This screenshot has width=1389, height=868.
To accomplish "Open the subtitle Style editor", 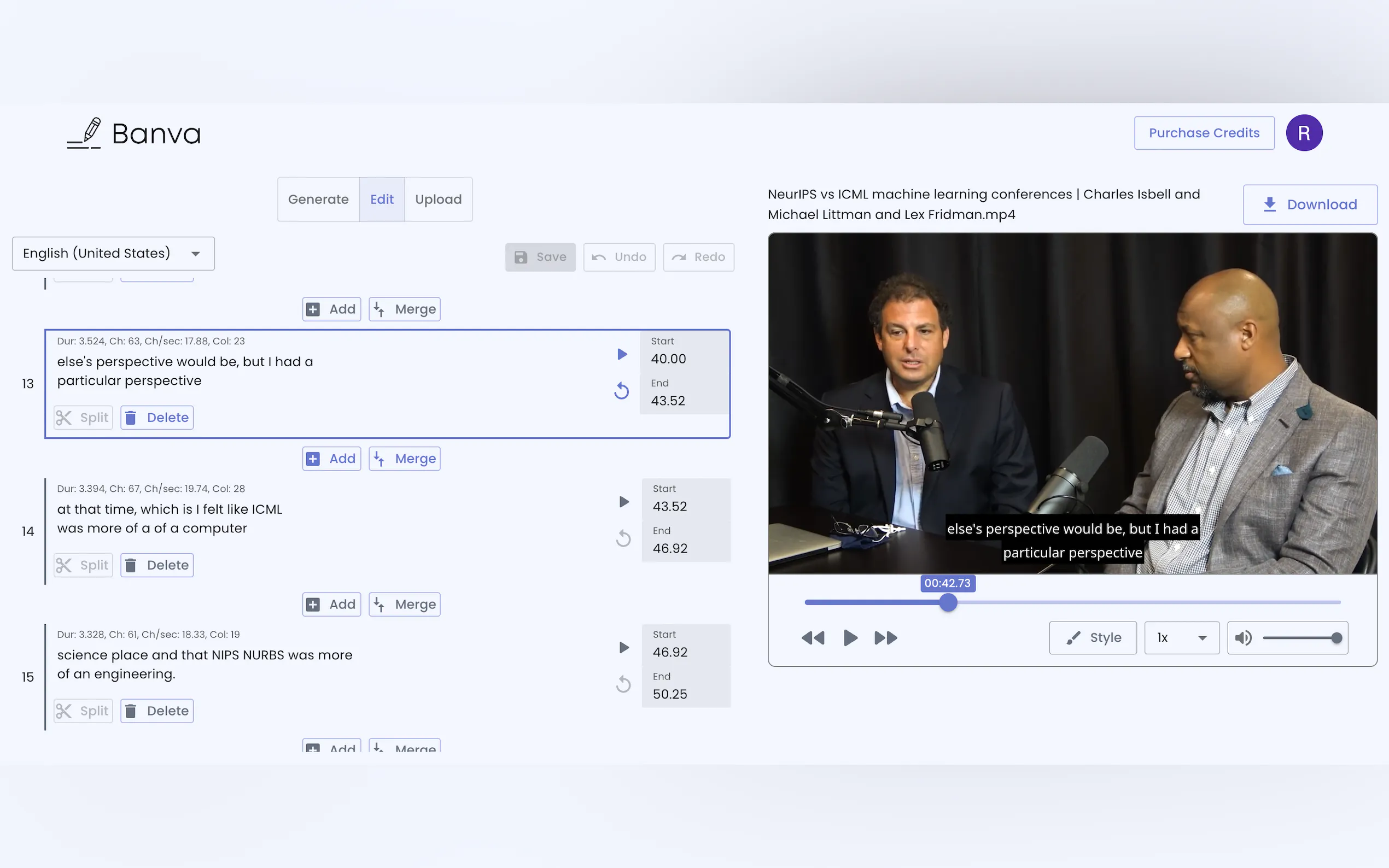I will (1092, 638).
